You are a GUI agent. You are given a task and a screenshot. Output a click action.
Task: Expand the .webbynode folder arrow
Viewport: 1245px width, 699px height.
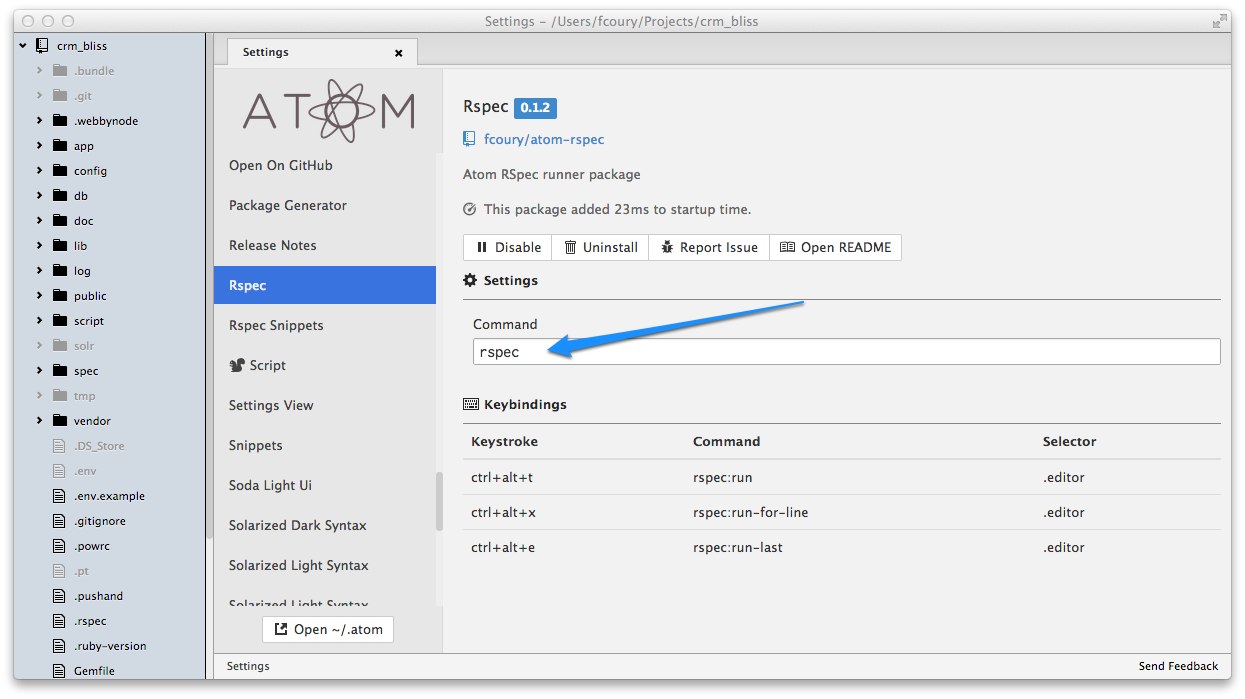click(x=40, y=120)
